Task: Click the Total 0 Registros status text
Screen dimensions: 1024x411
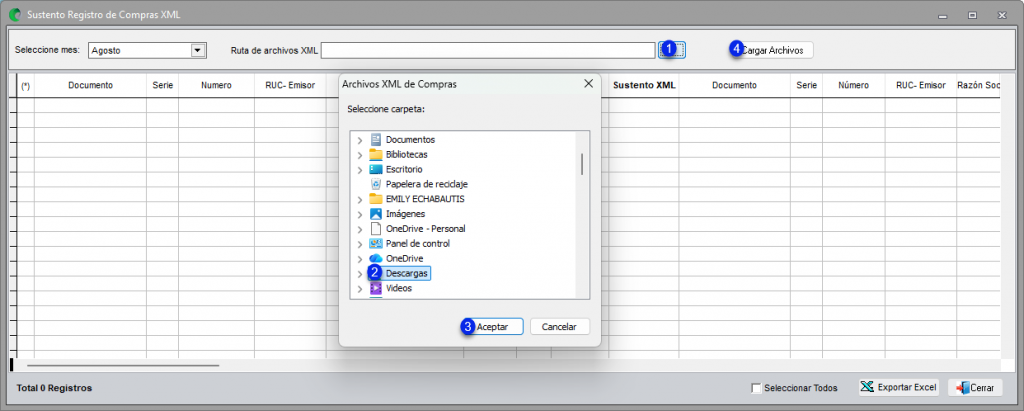Action: pyautogui.click(x=54, y=388)
